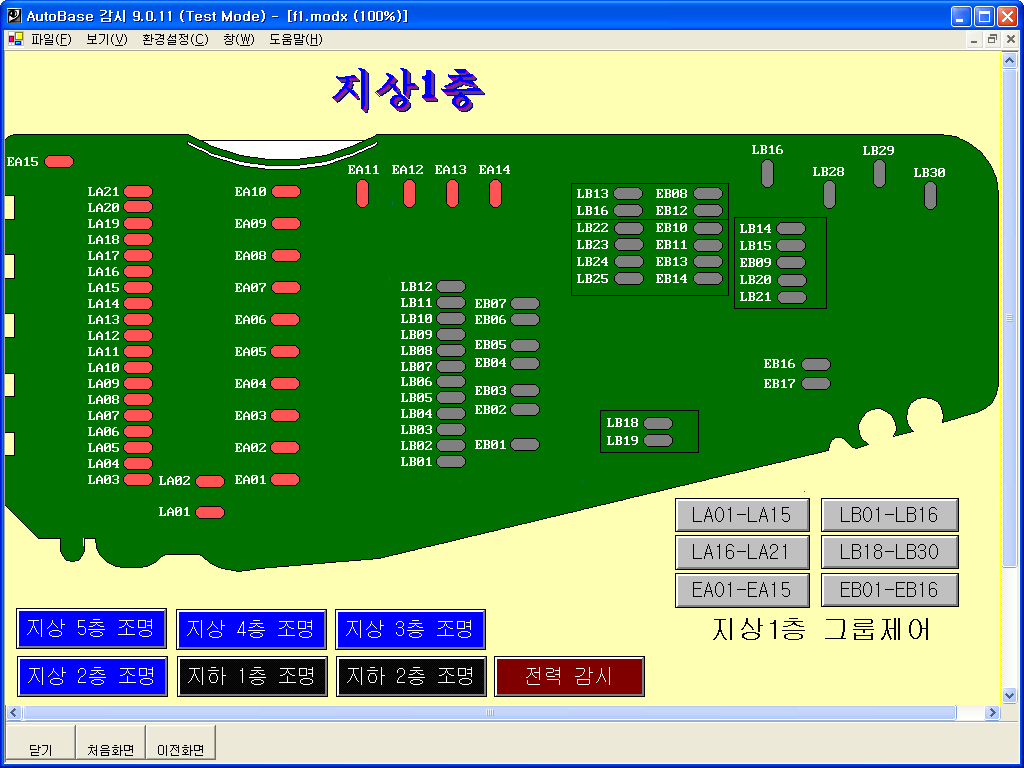
Task: Click the LB16 vertical lamp indicator
Action: (768, 173)
